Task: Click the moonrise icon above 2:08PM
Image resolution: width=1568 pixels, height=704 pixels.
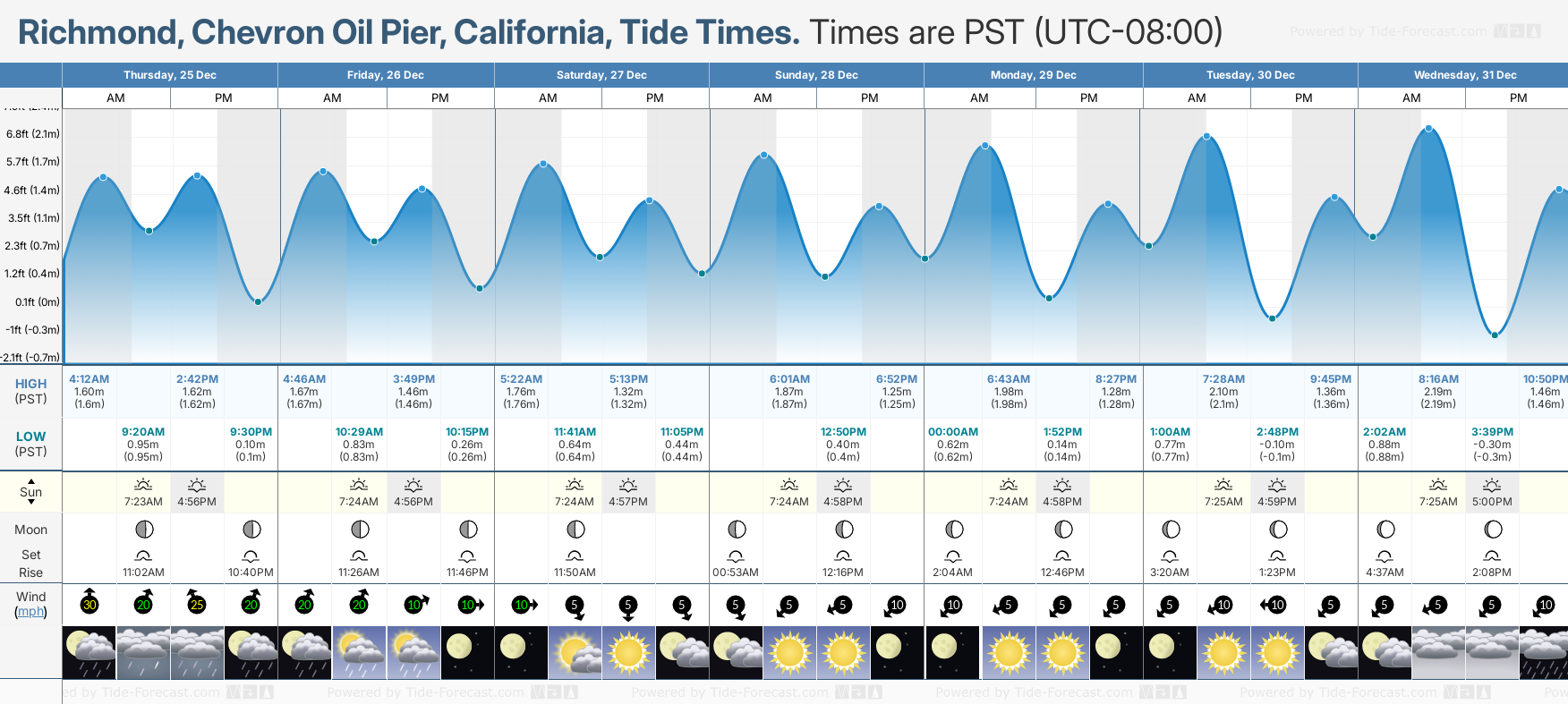Action: (1492, 556)
